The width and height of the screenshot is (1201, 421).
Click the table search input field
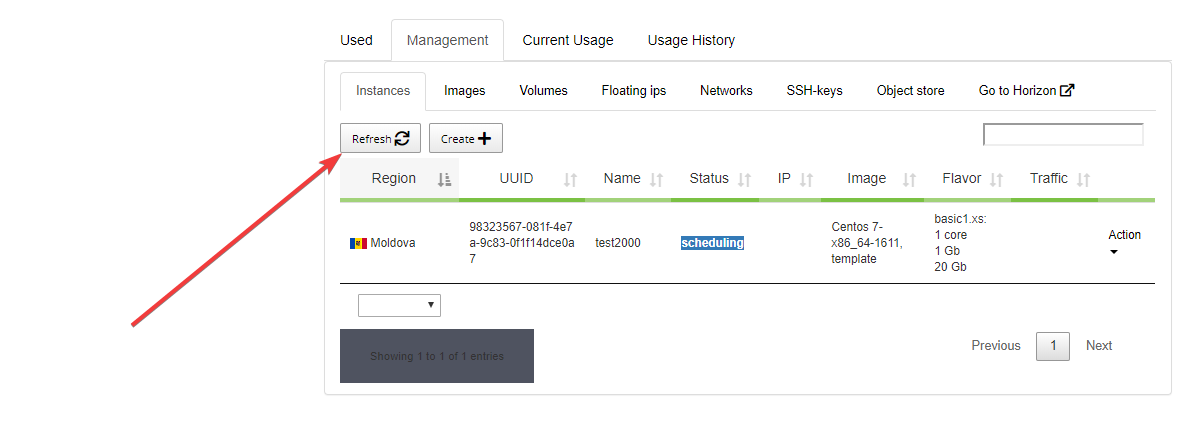click(x=1063, y=135)
